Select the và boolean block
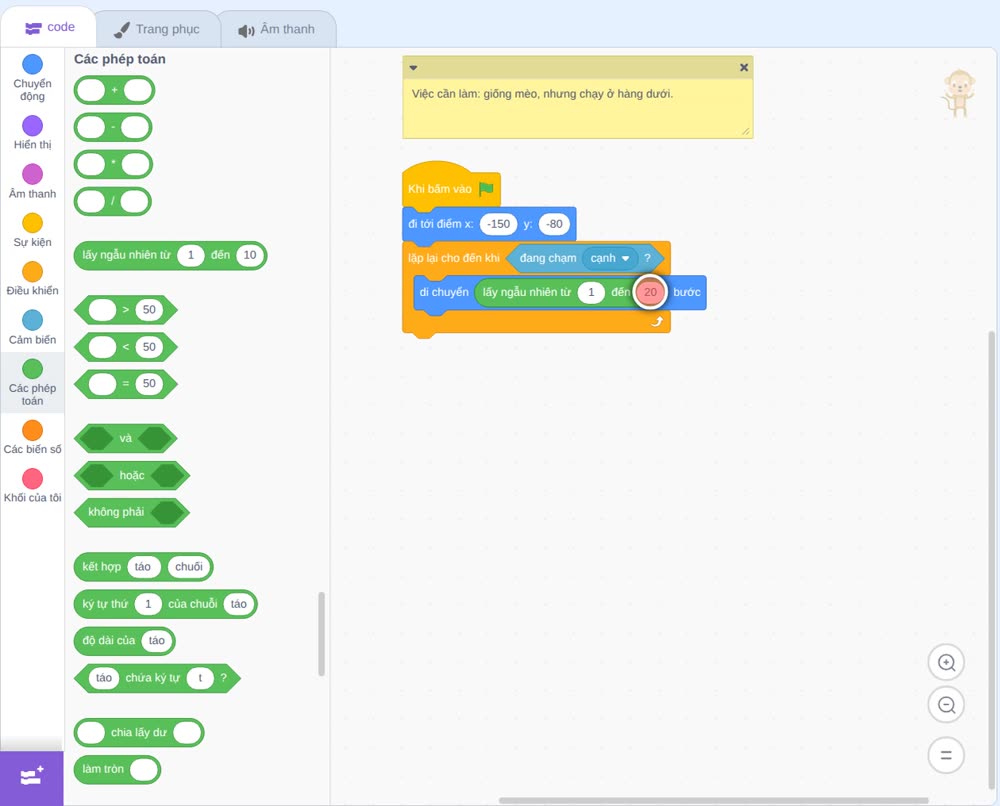Screen dimensions: 1000x806 126,439
